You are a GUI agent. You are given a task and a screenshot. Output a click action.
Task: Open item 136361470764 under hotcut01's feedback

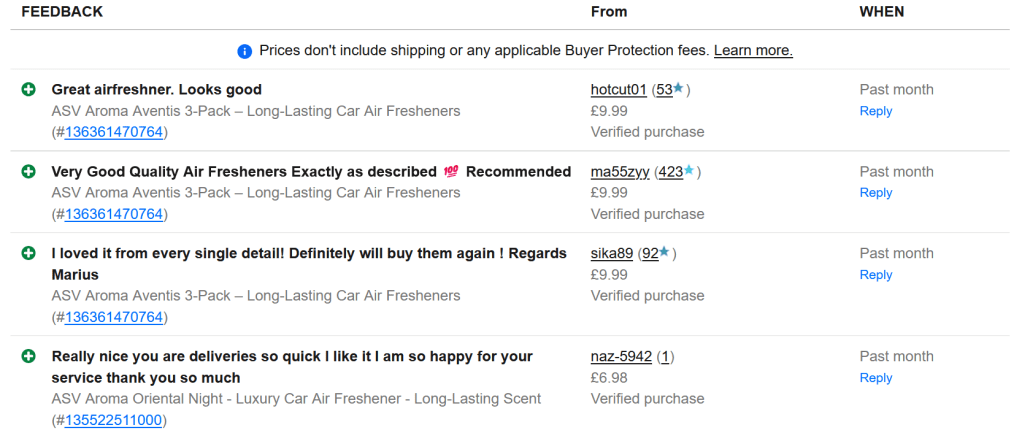[113, 131]
